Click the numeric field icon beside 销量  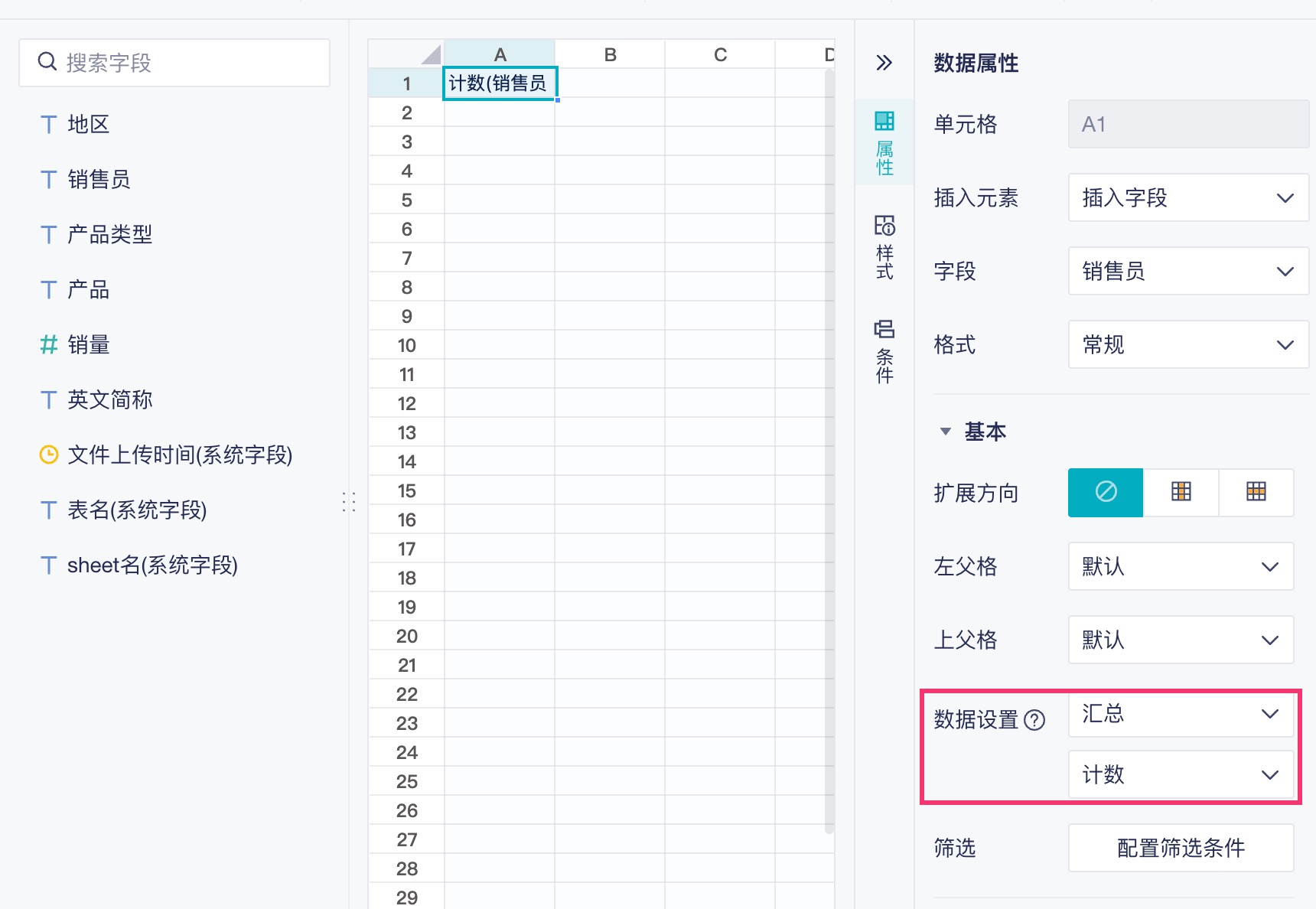pyautogui.click(x=49, y=345)
